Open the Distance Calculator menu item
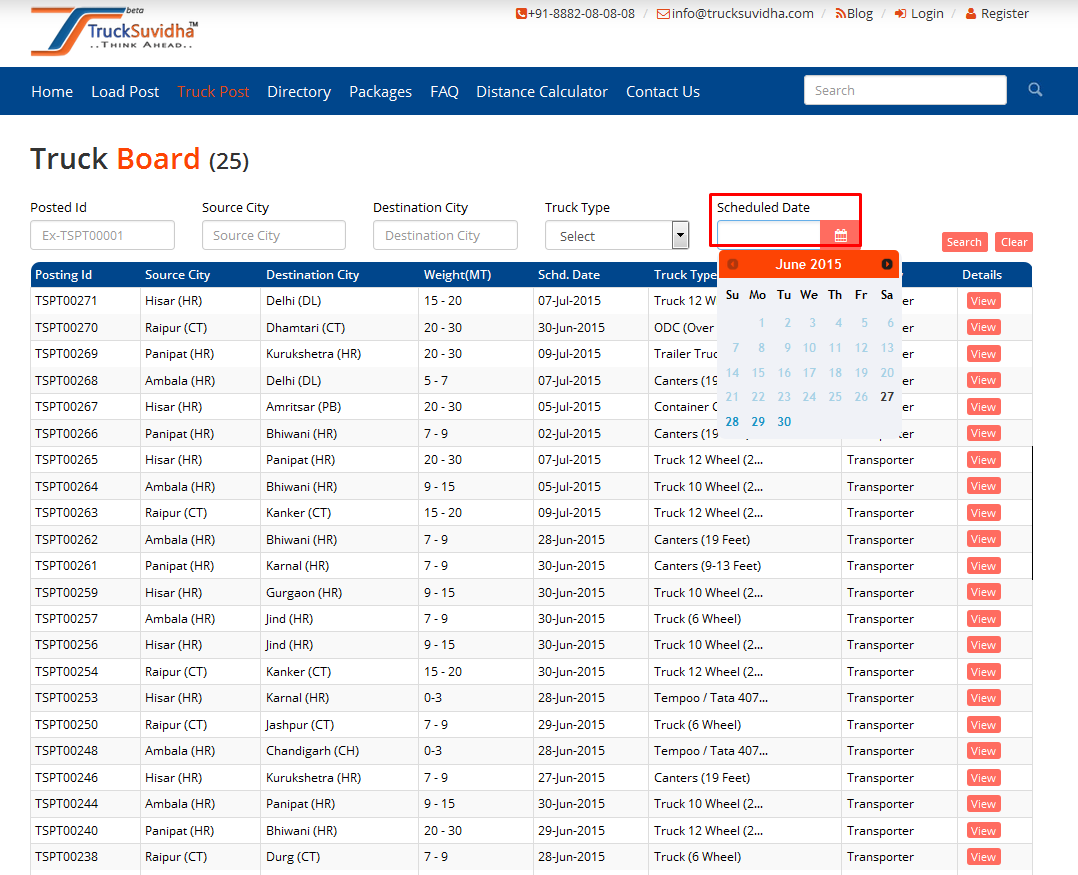 pos(541,91)
